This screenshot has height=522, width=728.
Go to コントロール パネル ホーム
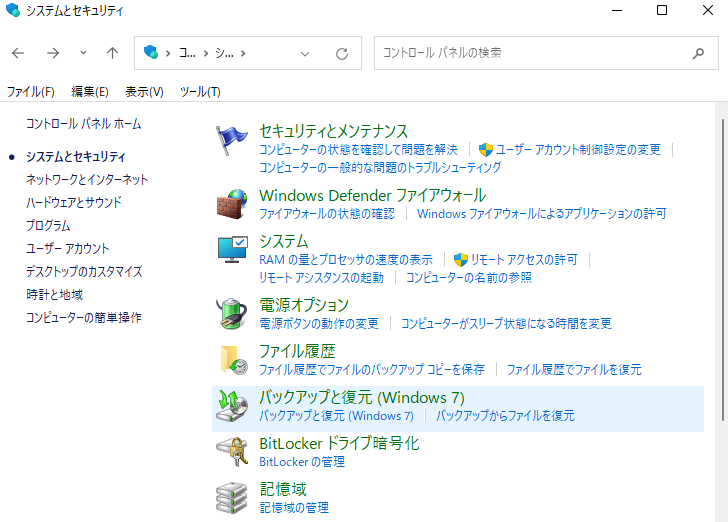[x=83, y=124]
